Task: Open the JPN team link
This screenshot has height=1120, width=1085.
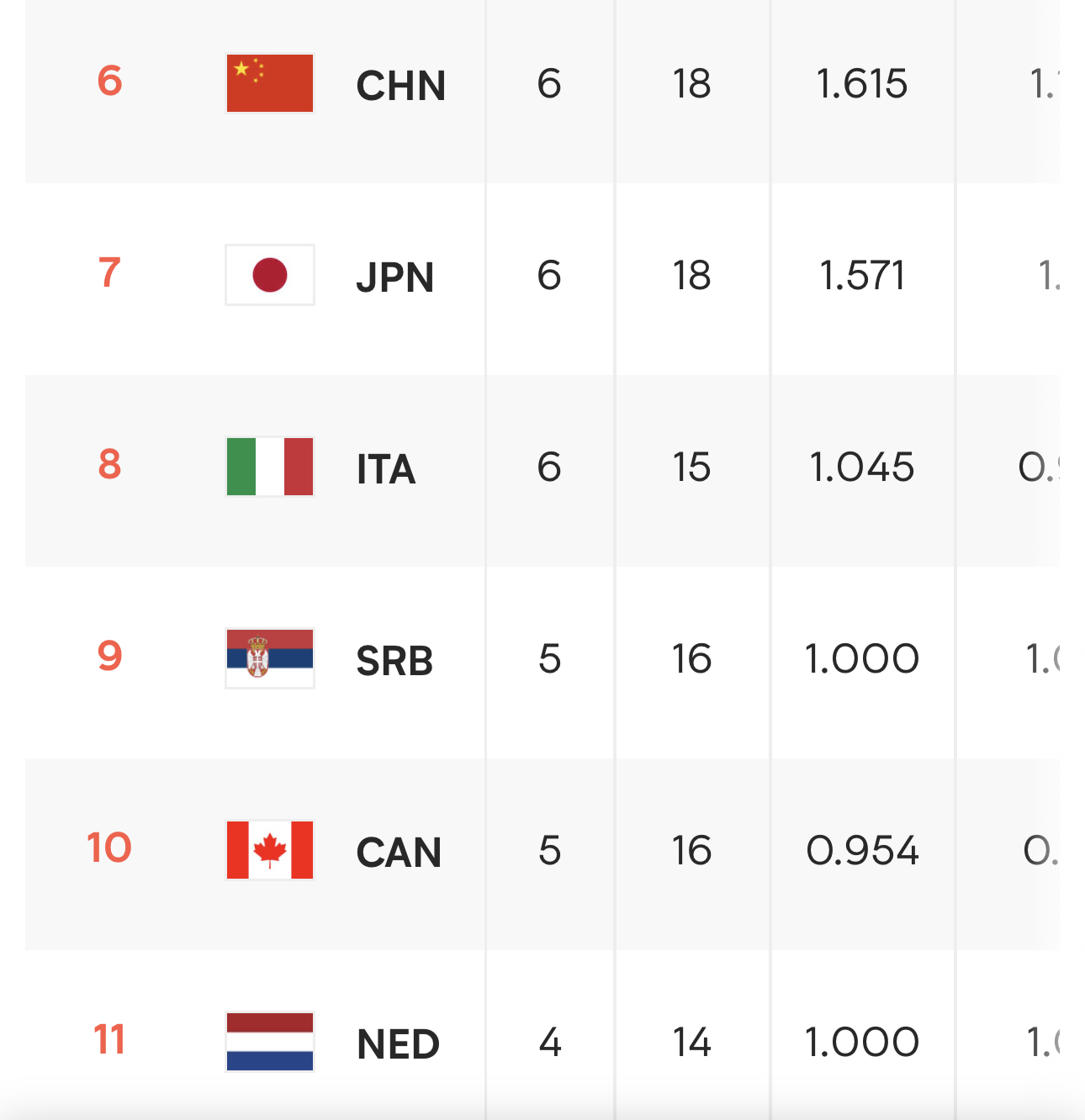Action: [x=394, y=277]
